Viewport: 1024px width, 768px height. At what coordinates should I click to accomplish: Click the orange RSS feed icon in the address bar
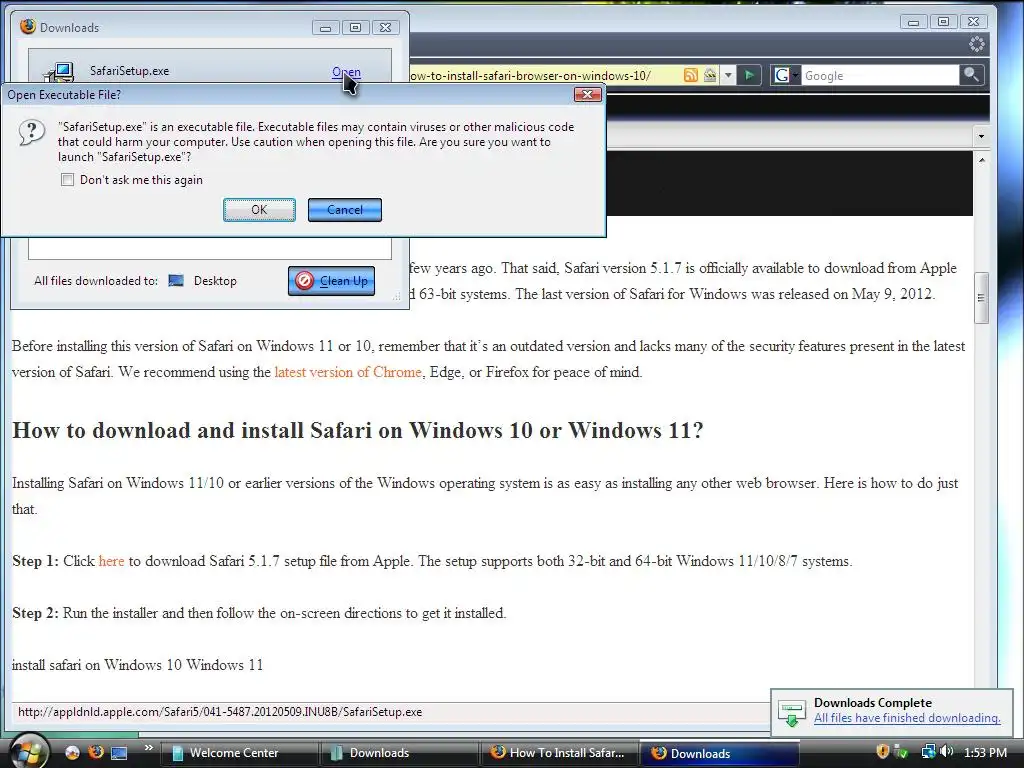(x=690, y=75)
